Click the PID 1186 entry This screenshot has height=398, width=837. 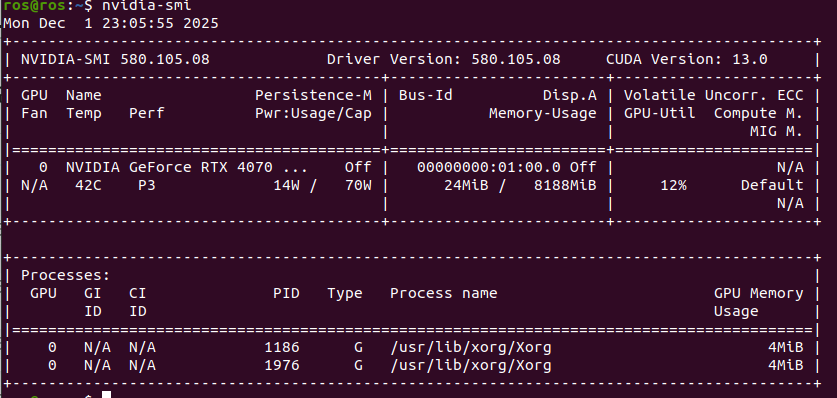point(282,348)
